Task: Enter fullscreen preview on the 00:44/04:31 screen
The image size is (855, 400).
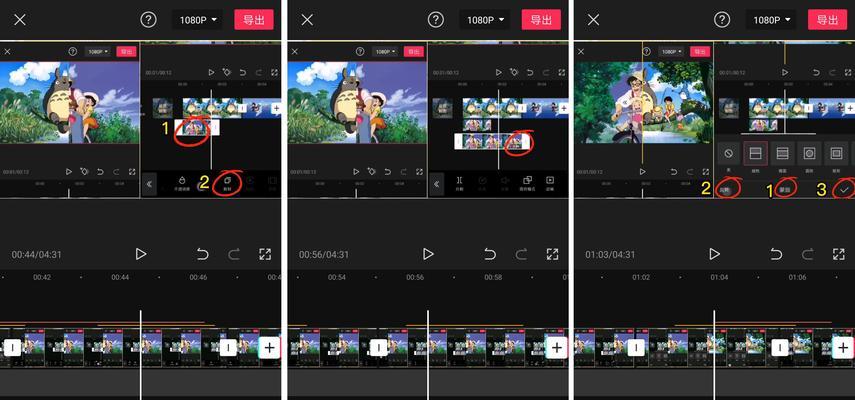Action: pos(266,254)
